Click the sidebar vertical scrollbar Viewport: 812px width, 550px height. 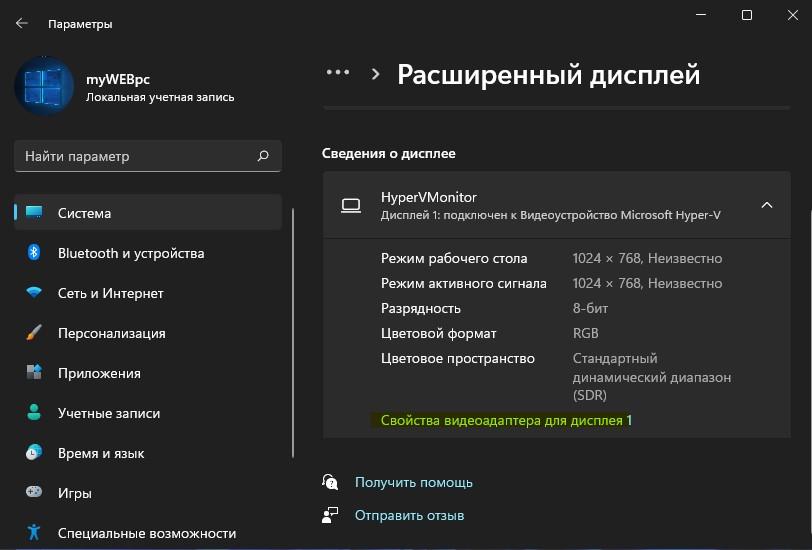point(293,333)
